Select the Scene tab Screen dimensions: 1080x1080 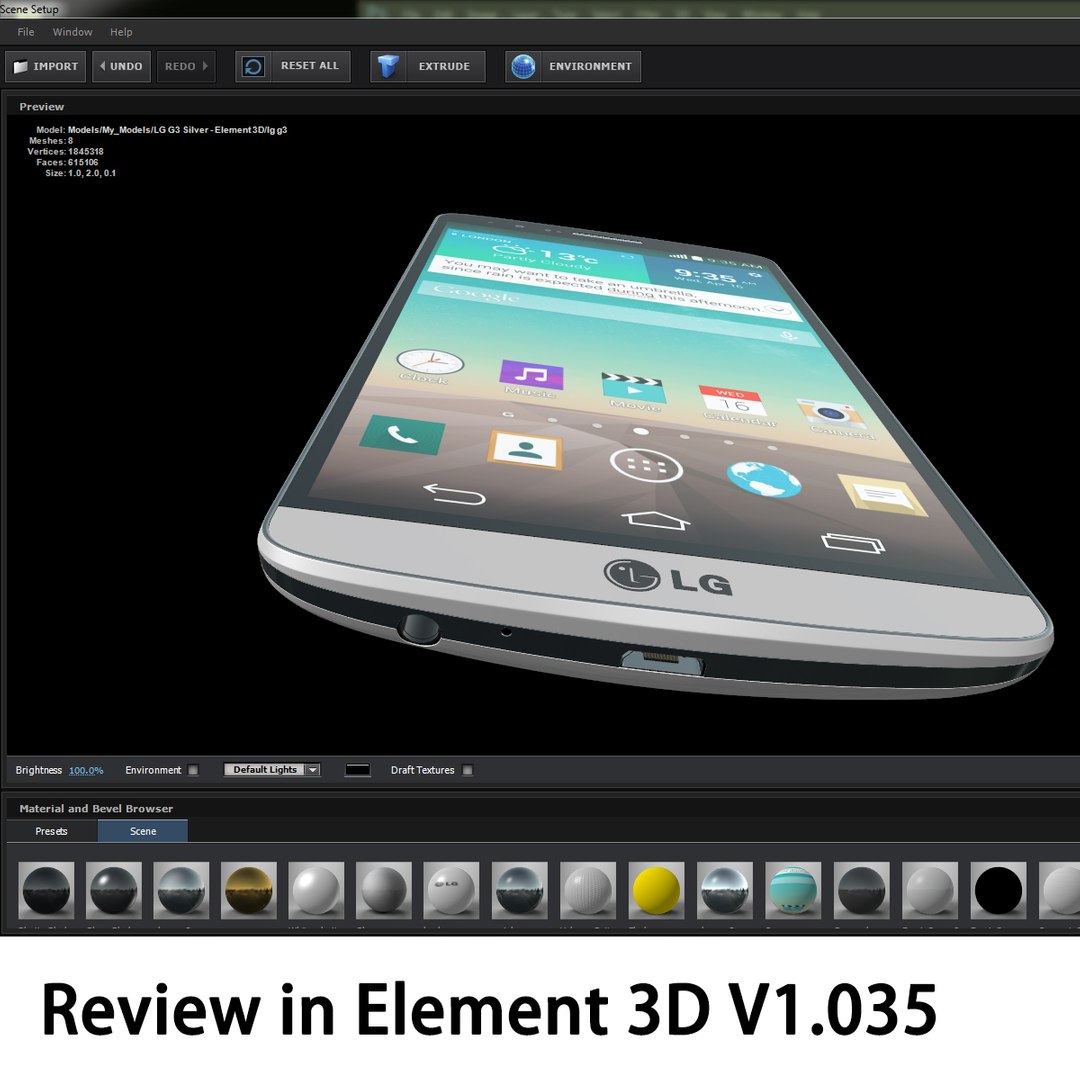point(143,831)
